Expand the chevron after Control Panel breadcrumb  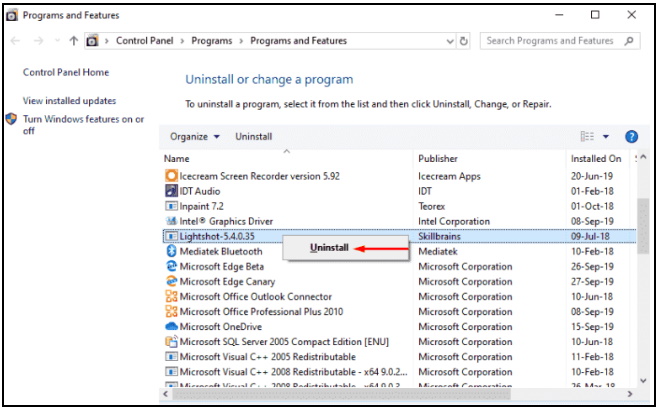click(x=182, y=41)
